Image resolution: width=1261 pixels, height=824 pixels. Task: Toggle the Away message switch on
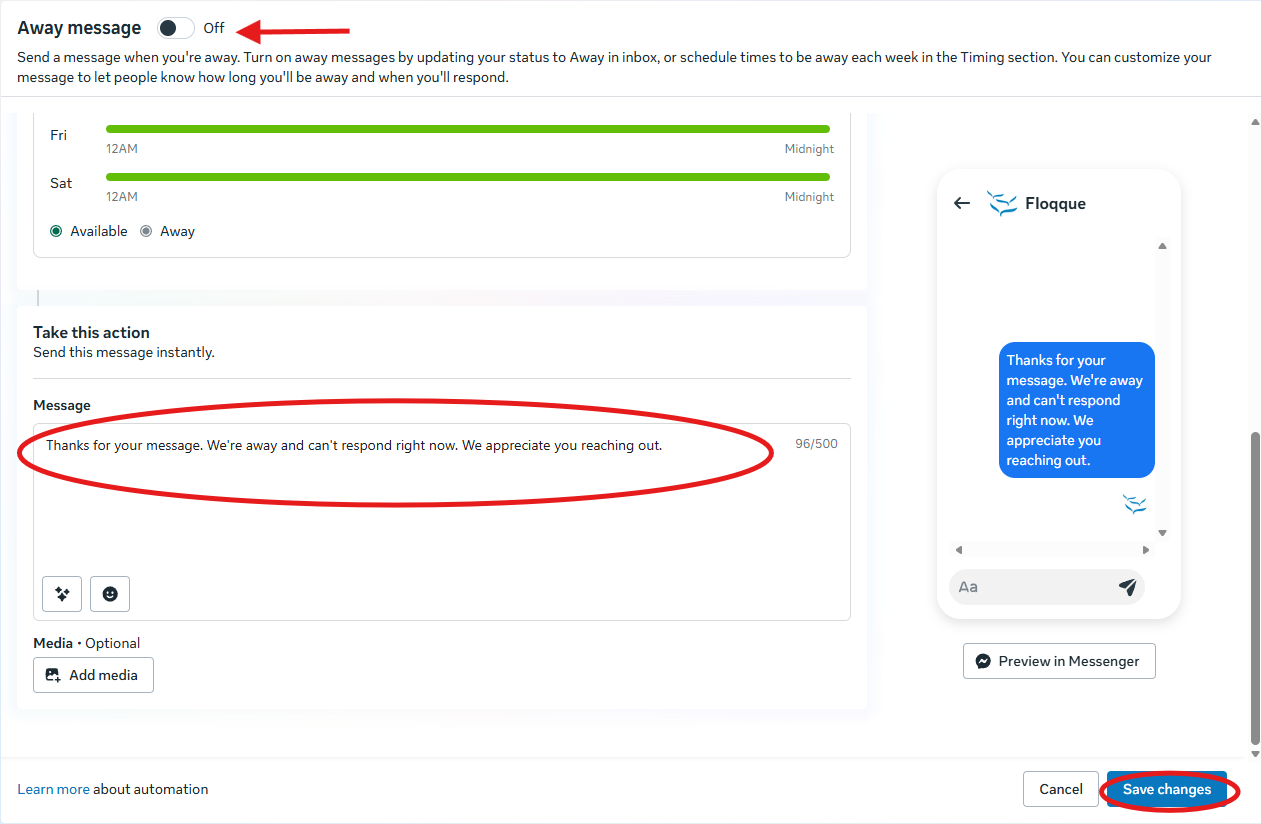coord(176,28)
